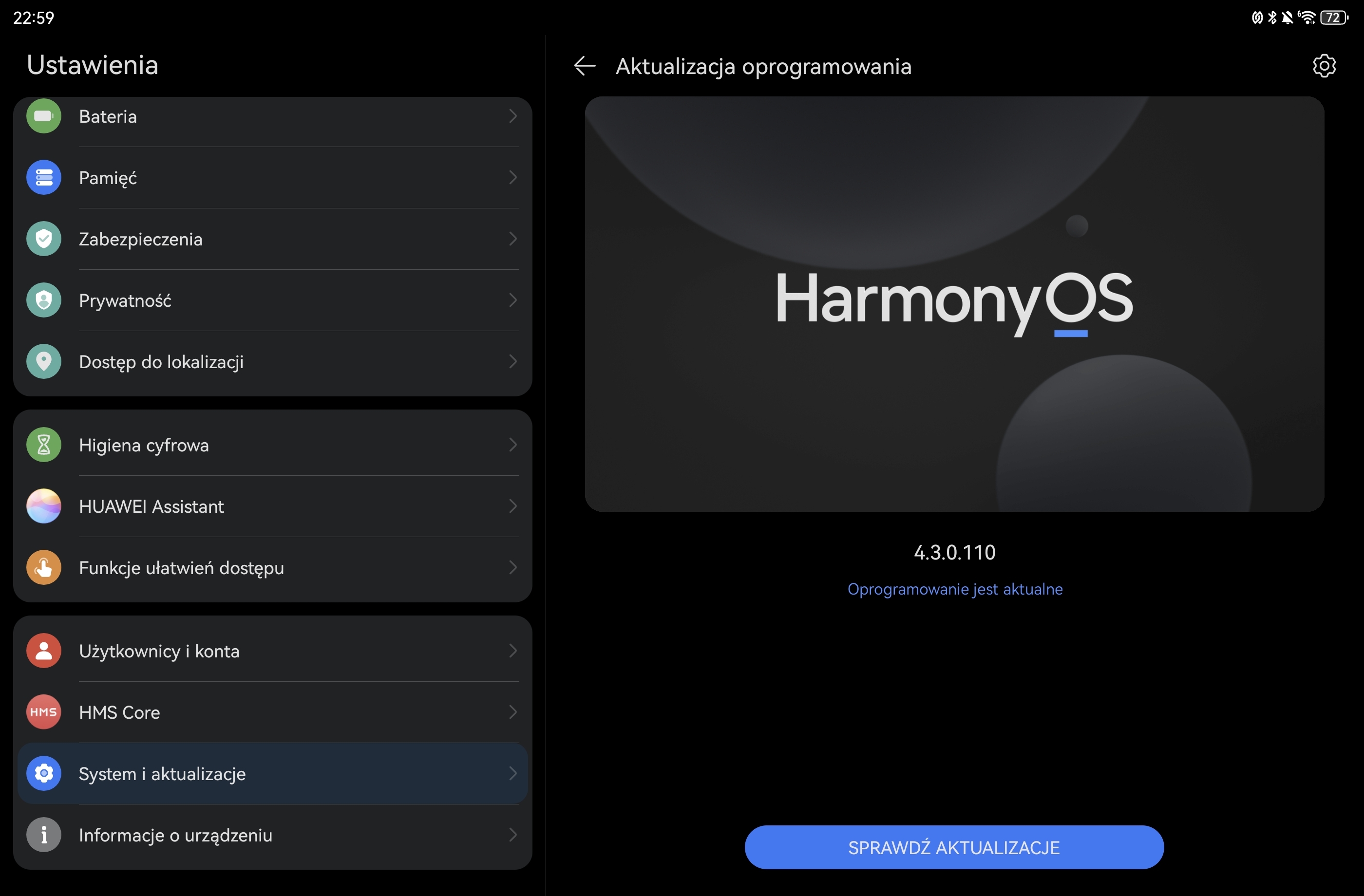Viewport: 1364px width, 896px height.
Task: Tap the red HMS Core icon
Action: coord(43,712)
